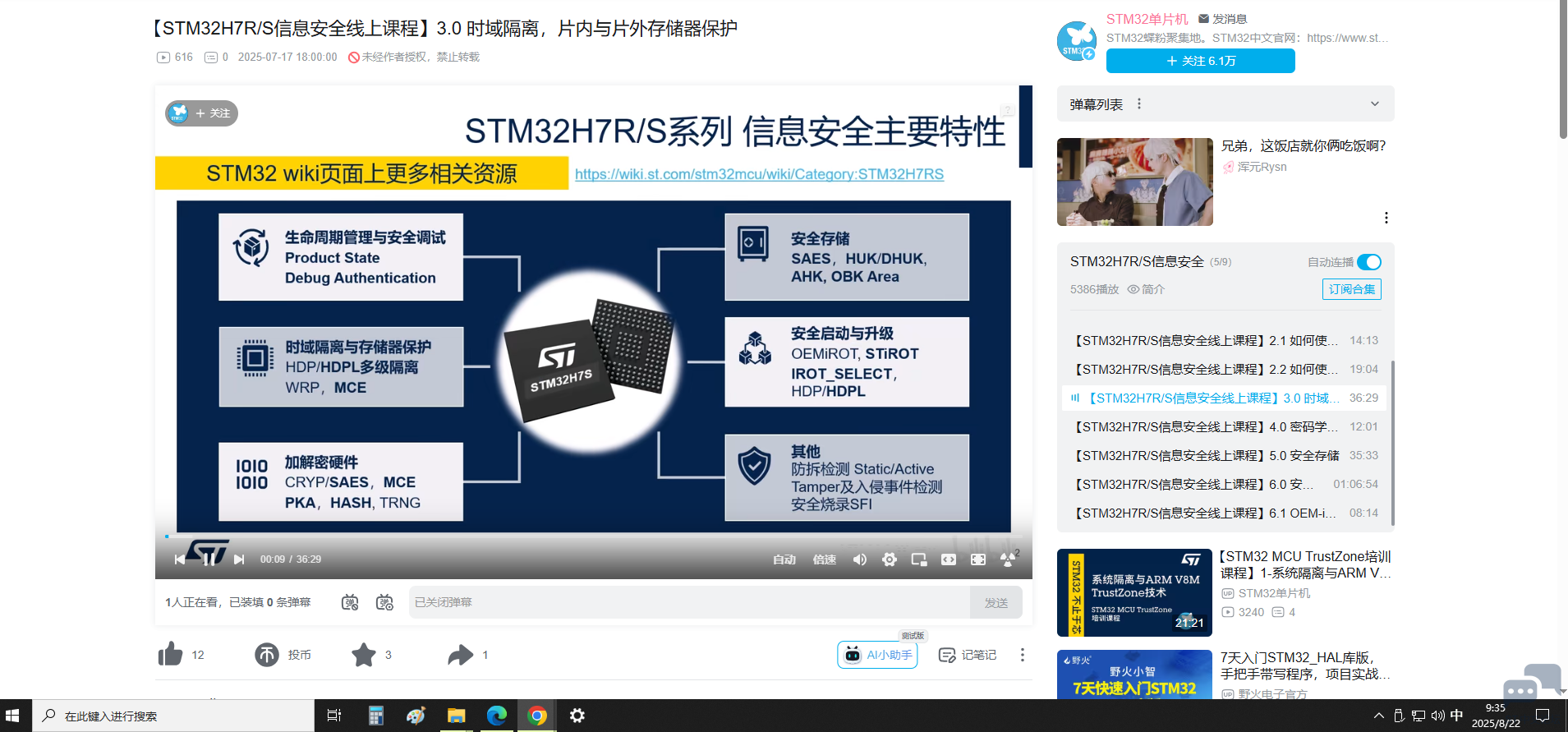Open the player settings gear
Image resolution: width=1568 pixels, height=732 pixels.
point(890,559)
